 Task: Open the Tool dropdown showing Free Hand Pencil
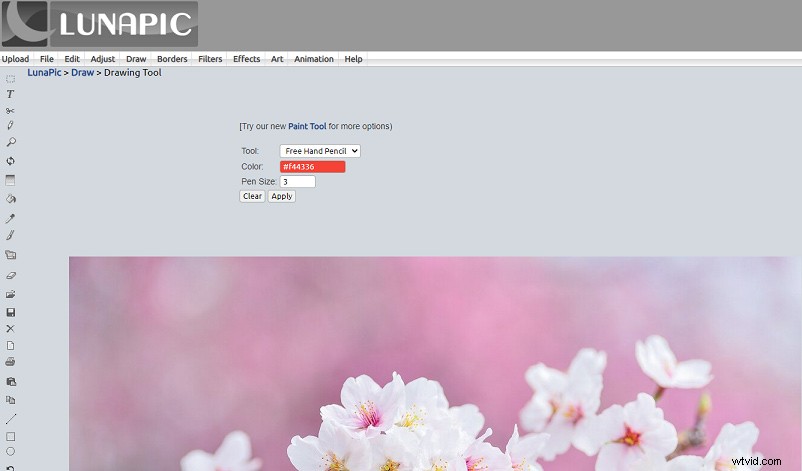tap(320, 151)
